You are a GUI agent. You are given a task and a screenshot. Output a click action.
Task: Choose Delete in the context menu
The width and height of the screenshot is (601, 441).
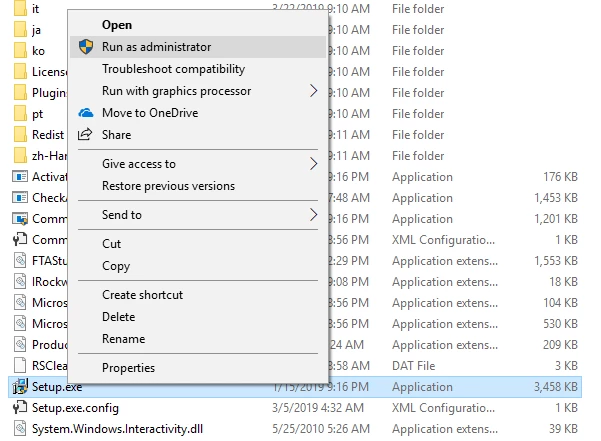click(198, 317)
